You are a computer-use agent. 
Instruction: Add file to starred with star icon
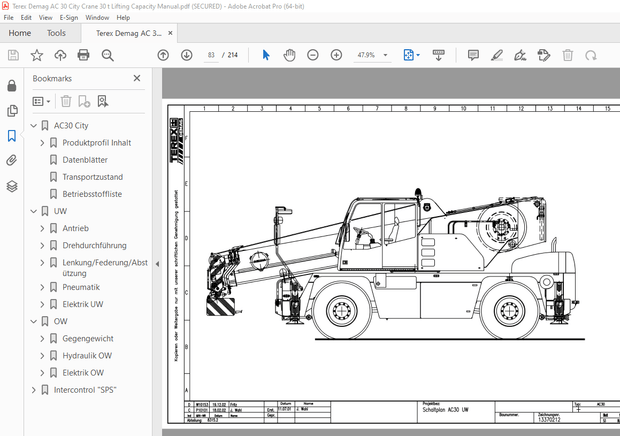37,55
